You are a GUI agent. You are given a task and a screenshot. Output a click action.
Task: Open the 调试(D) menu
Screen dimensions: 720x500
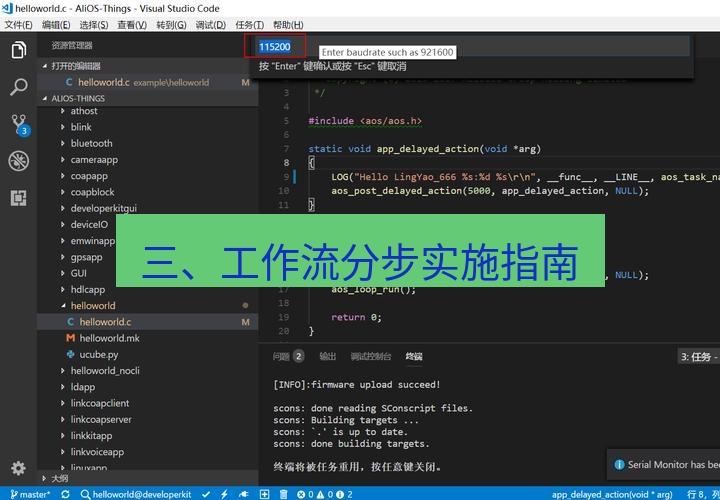(211, 25)
